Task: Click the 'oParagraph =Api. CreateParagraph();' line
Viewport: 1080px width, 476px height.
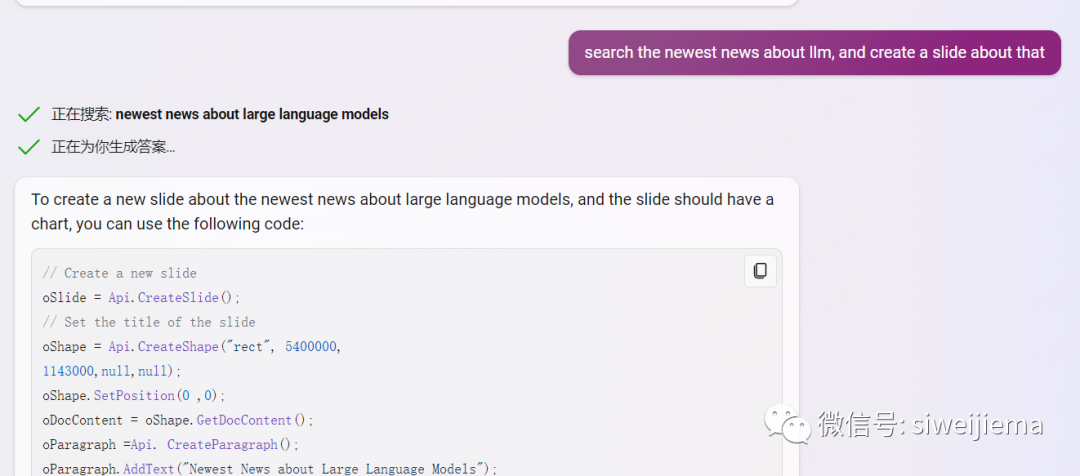Action: [170, 445]
